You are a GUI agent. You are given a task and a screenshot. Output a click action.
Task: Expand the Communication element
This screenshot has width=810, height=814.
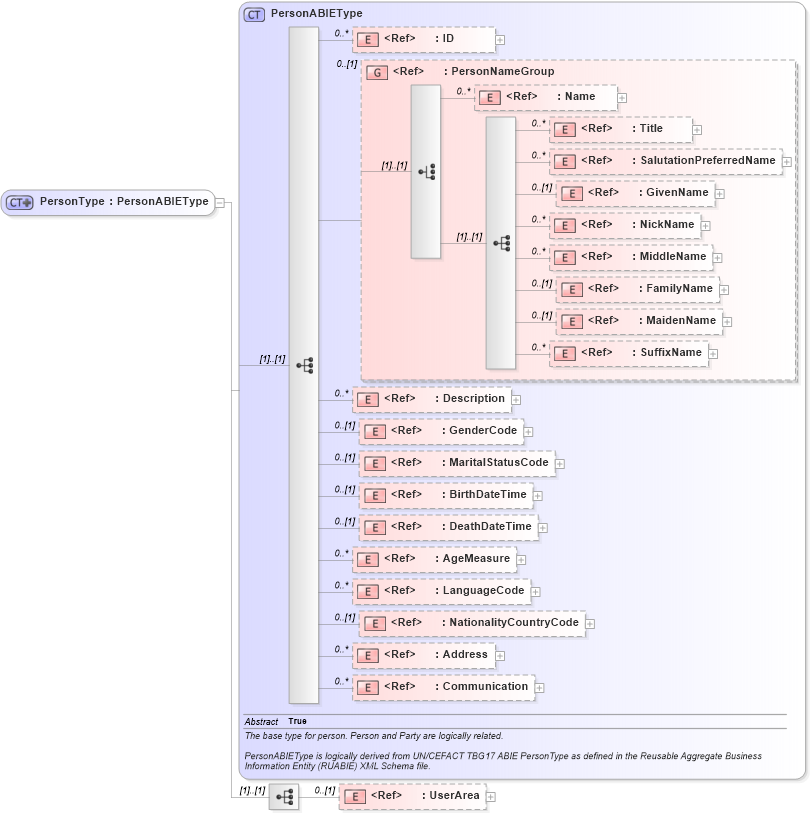point(539,687)
